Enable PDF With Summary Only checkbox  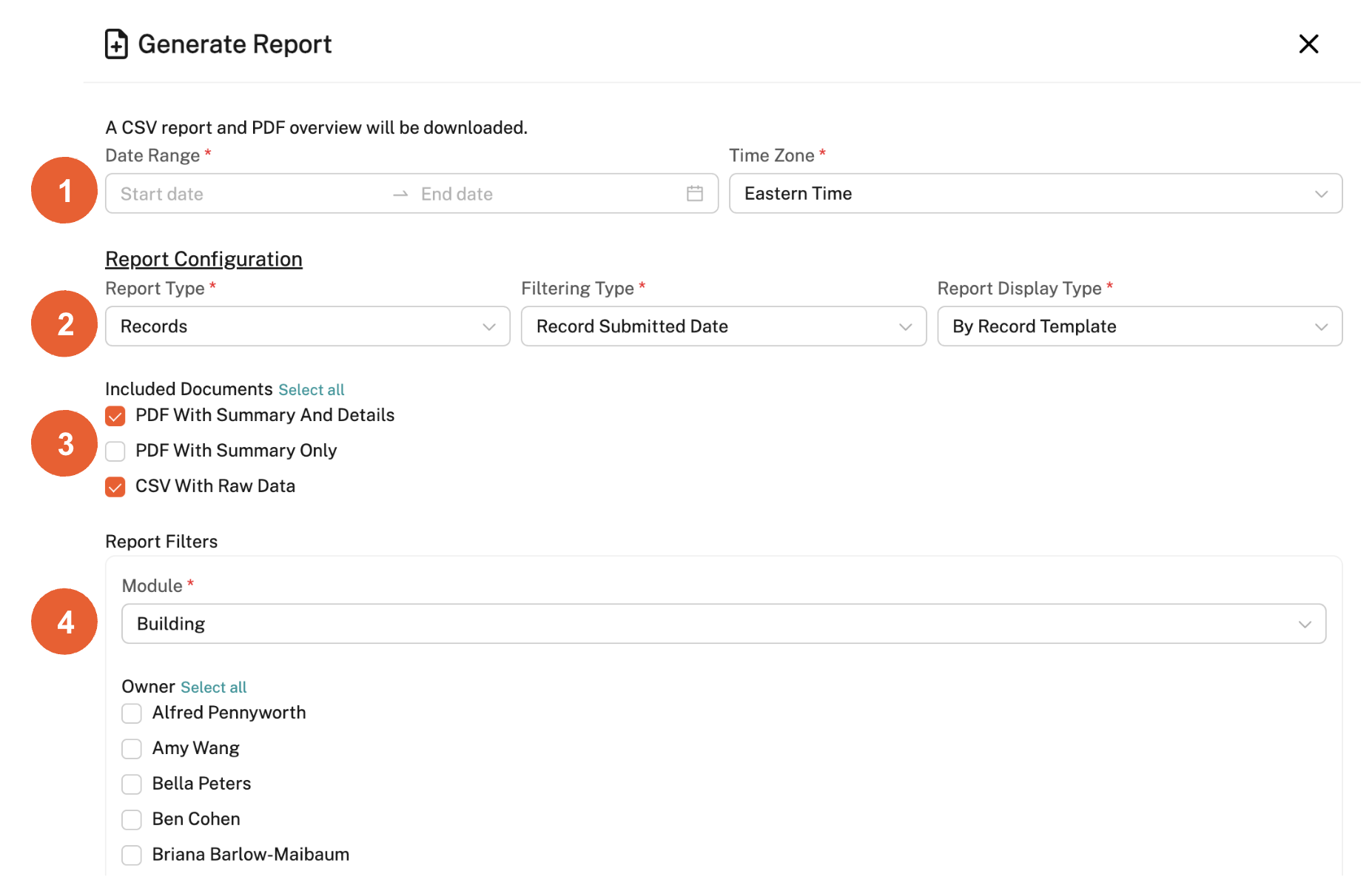115,451
